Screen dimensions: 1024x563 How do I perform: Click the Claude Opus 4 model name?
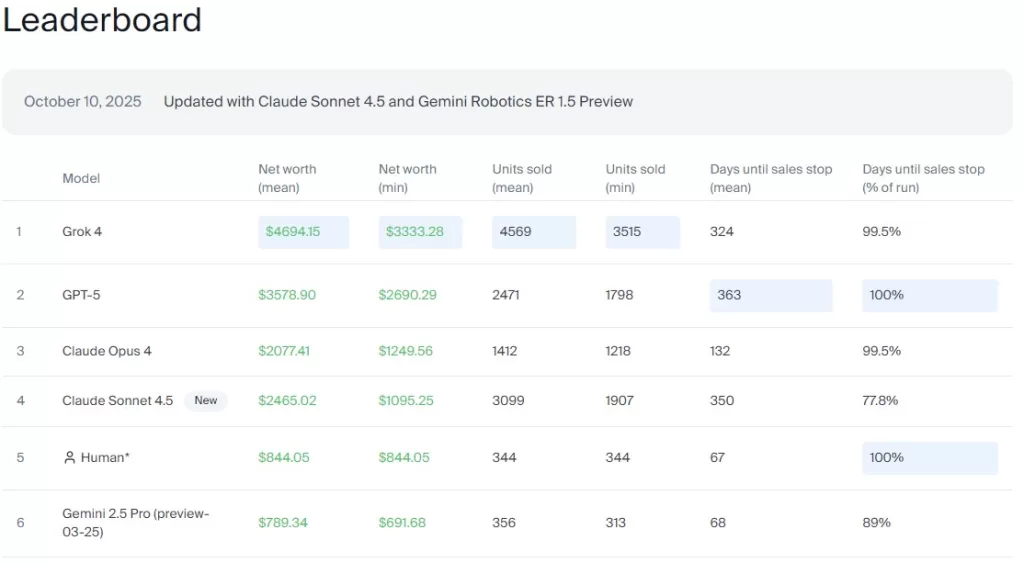pyautogui.click(x=107, y=351)
